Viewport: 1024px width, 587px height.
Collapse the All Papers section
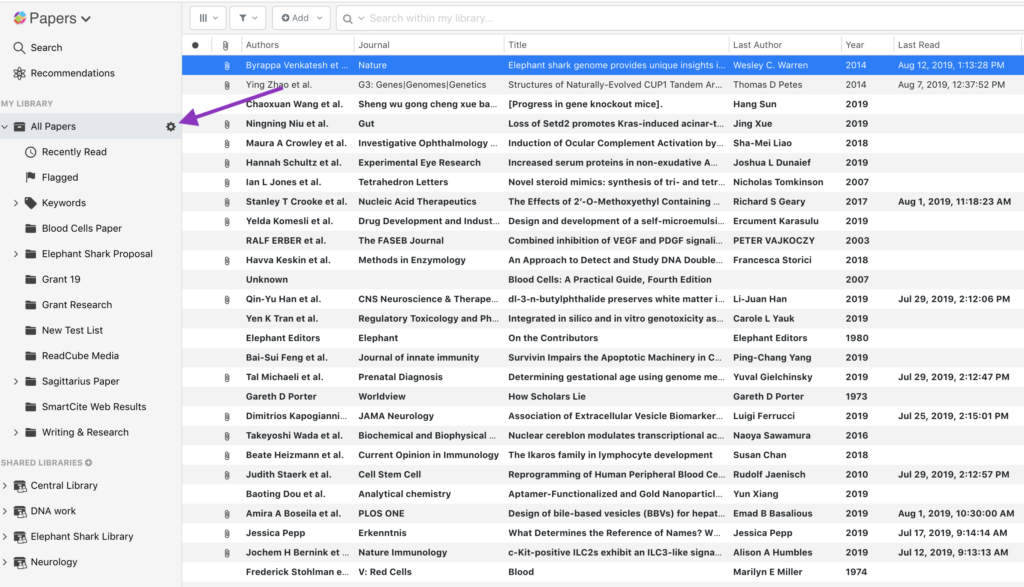[x=6, y=127]
